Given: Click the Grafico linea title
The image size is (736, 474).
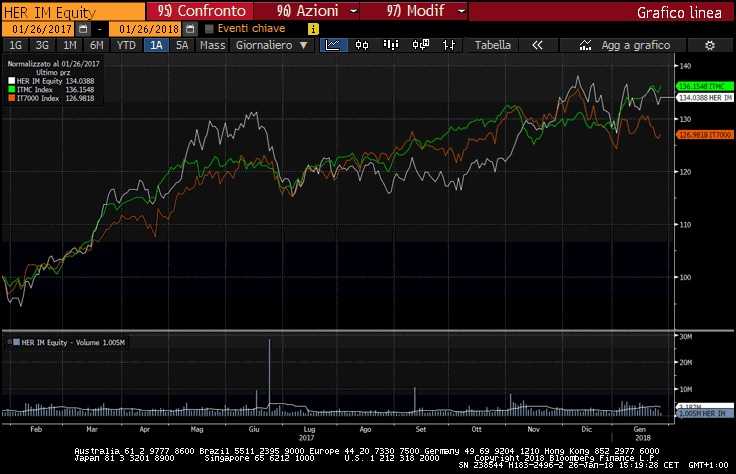Looking at the screenshot, I should (679, 13).
